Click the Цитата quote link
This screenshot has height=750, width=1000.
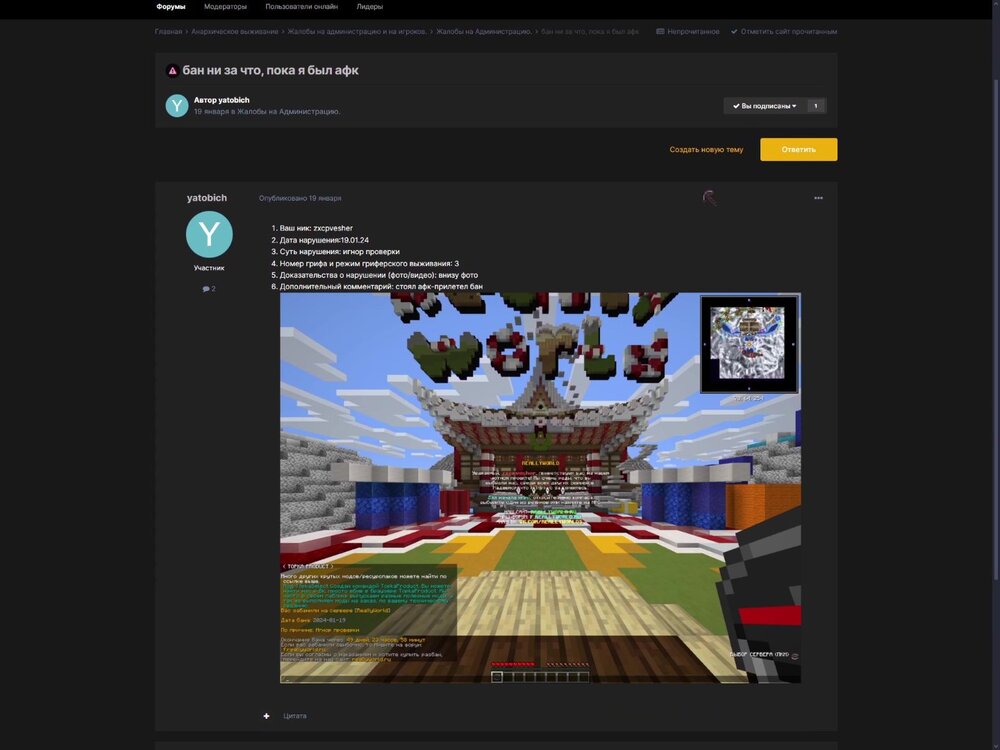295,716
